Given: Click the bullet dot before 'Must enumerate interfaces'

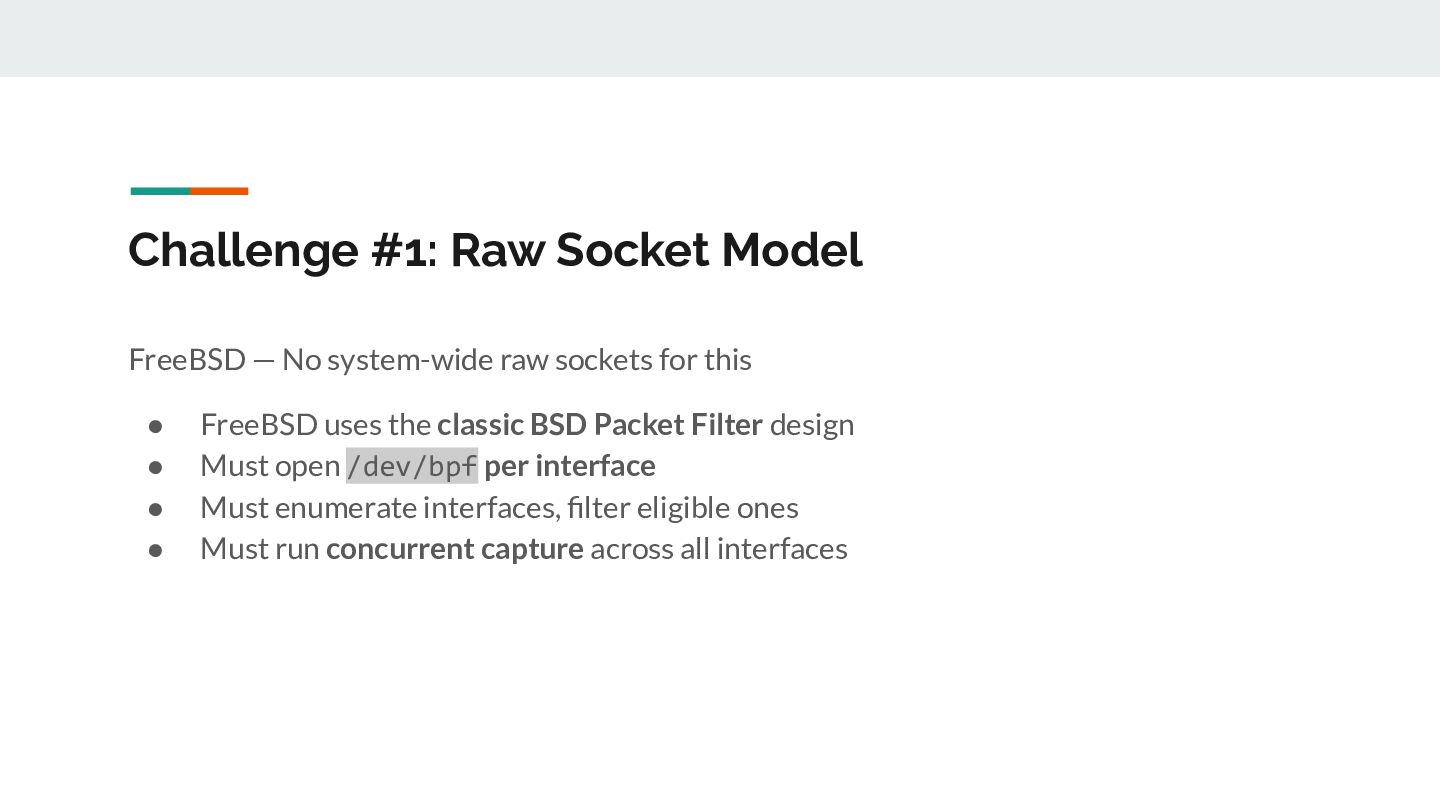Looking at the screenshot, I should pos(155,509).
